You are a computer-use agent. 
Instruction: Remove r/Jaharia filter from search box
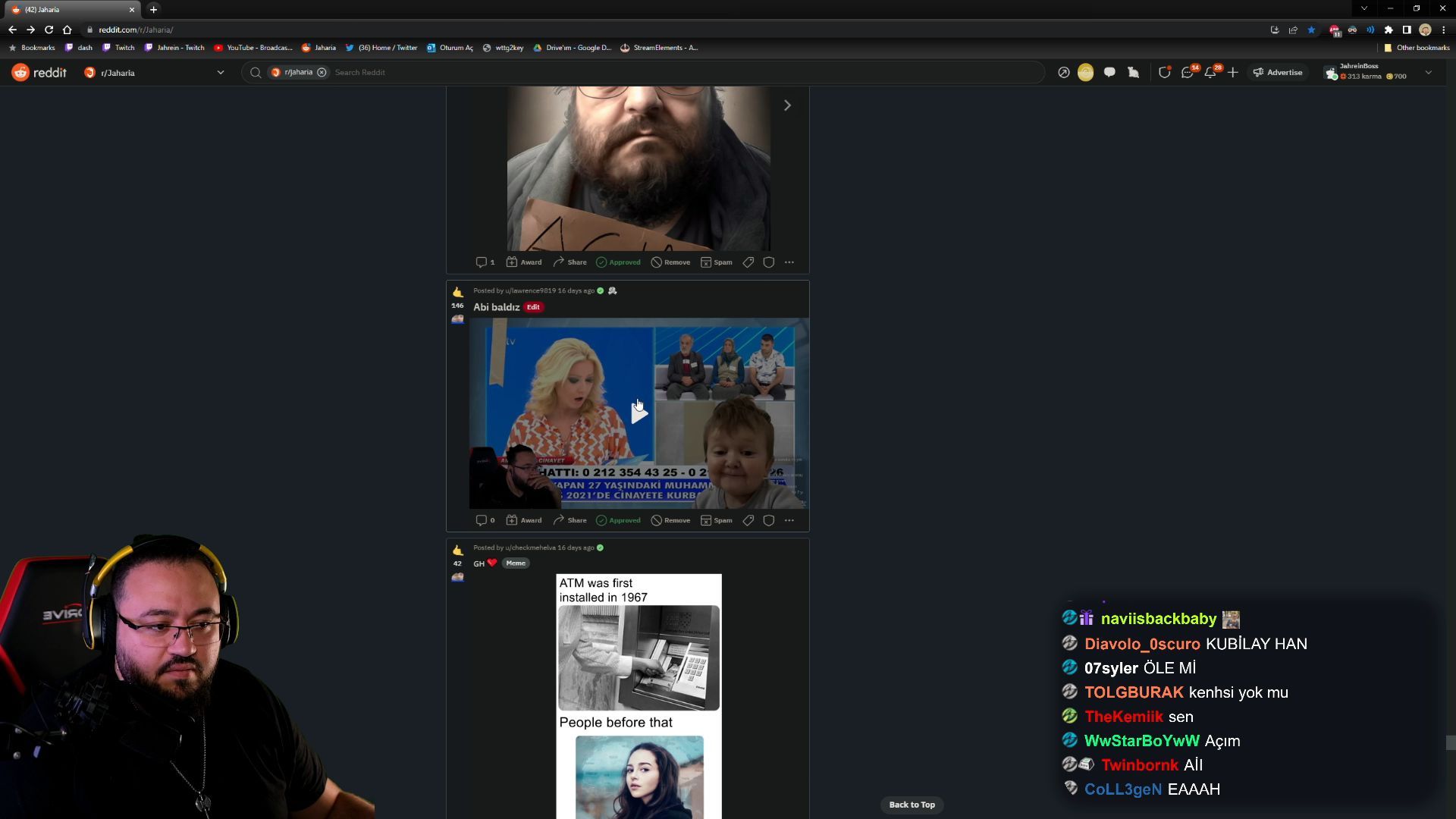click(322, 73)
